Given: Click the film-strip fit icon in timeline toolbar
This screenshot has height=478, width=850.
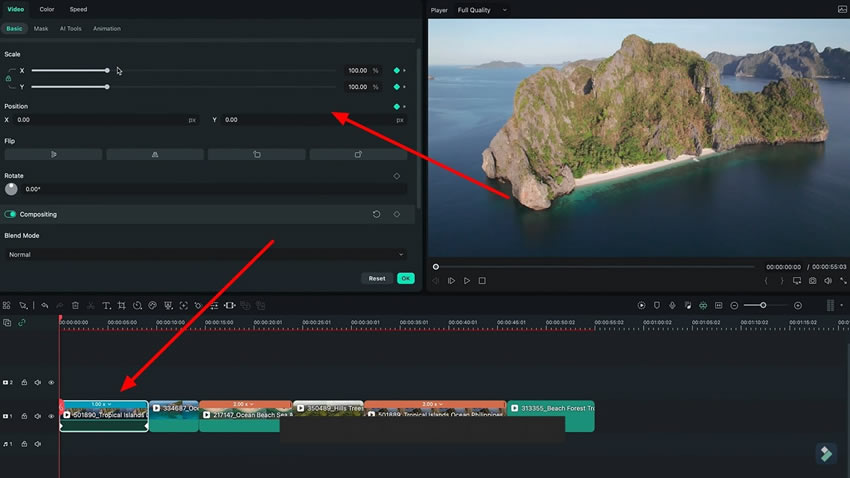Looking at the screenshot, I should coord(230,306).
